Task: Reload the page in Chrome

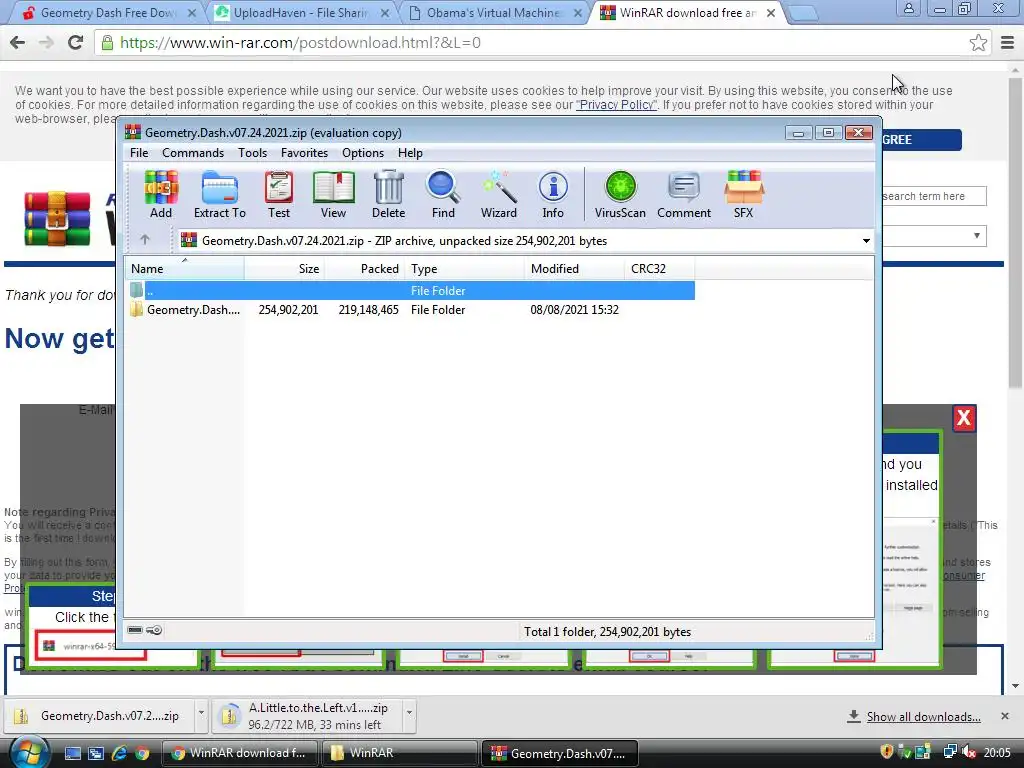Action: 76,42
